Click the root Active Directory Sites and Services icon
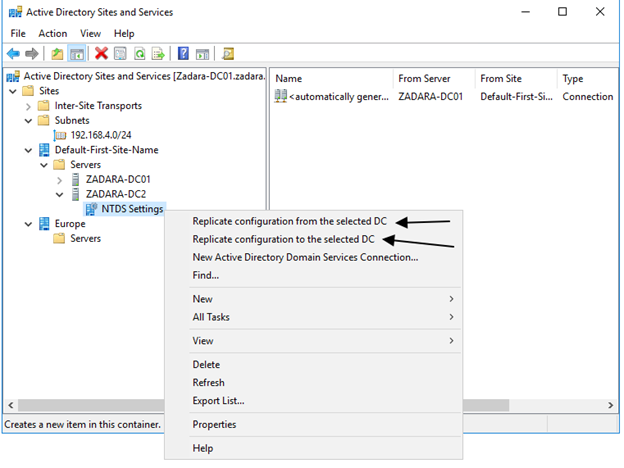The width and height of the screenshot is (624, 468). 13,76
